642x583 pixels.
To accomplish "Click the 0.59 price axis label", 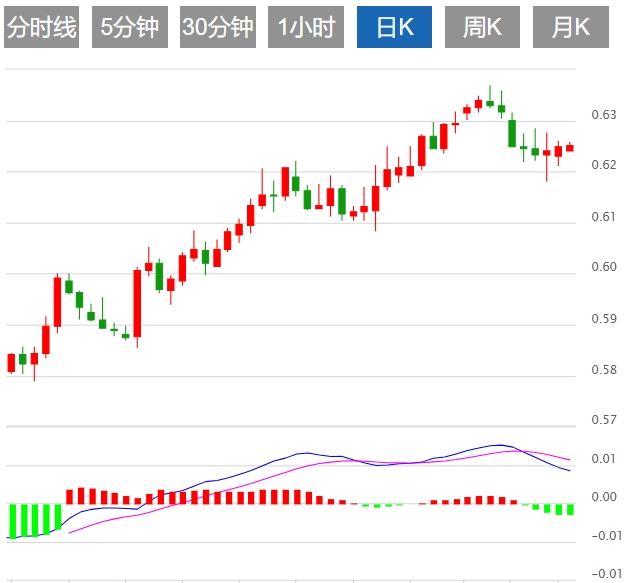I will (x=604, y=319).
